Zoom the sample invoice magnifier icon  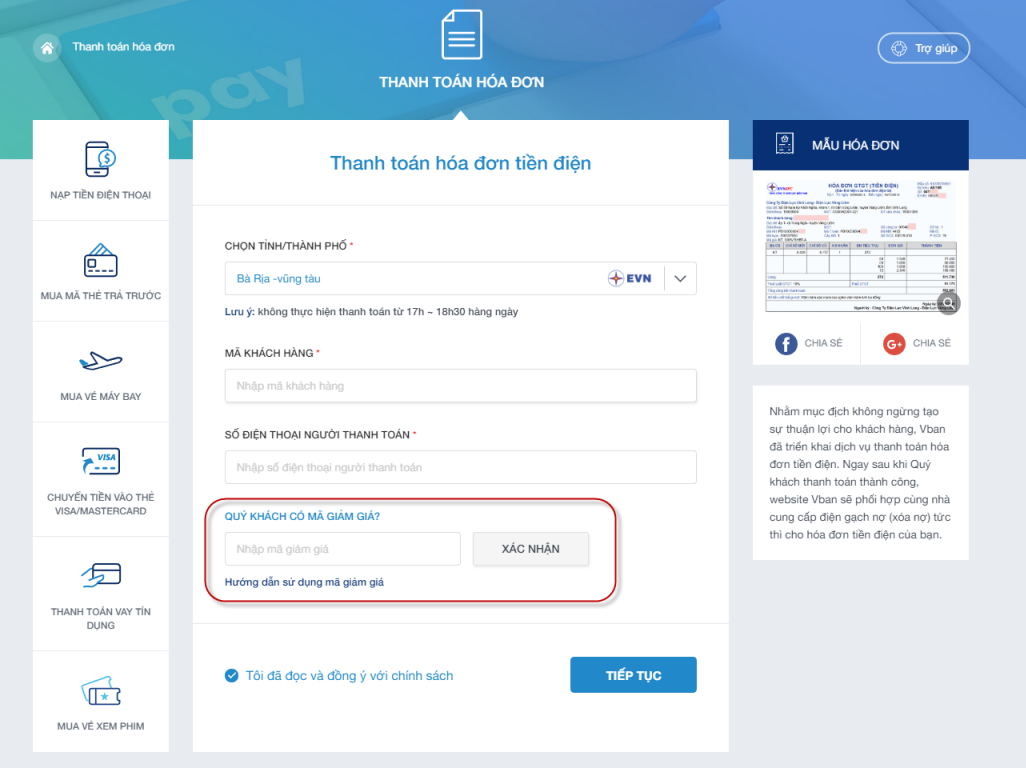(x=948, y=303)
